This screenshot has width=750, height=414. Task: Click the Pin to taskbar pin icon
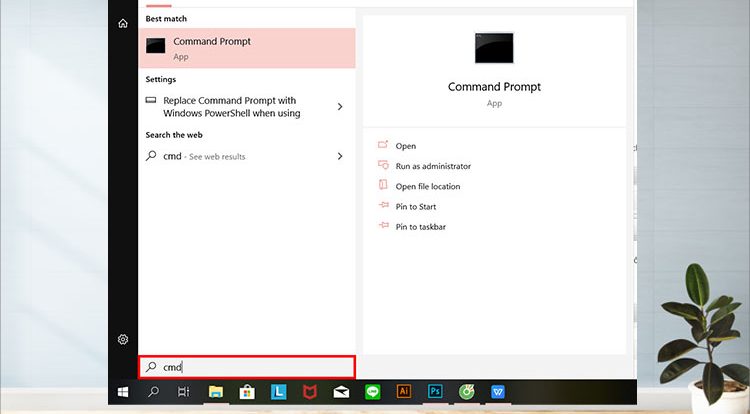click(384, 225)
